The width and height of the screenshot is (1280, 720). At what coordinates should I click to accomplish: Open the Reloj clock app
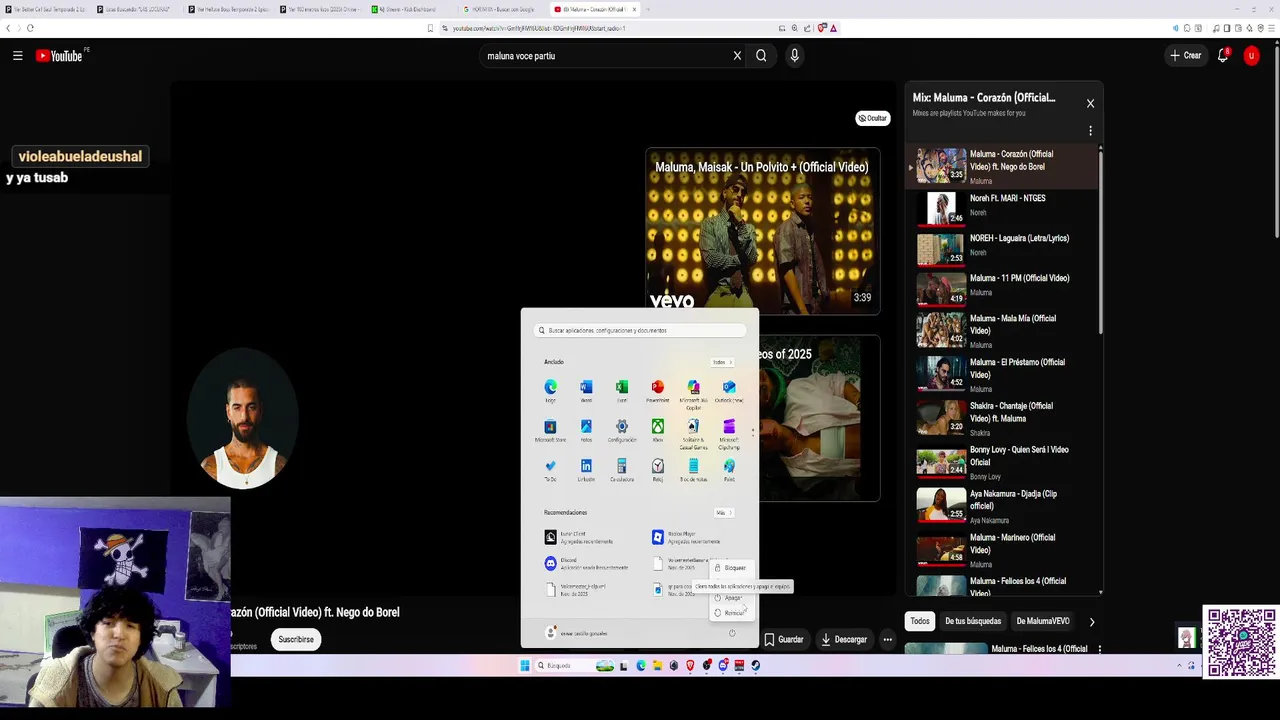click(x=657, y=469)
